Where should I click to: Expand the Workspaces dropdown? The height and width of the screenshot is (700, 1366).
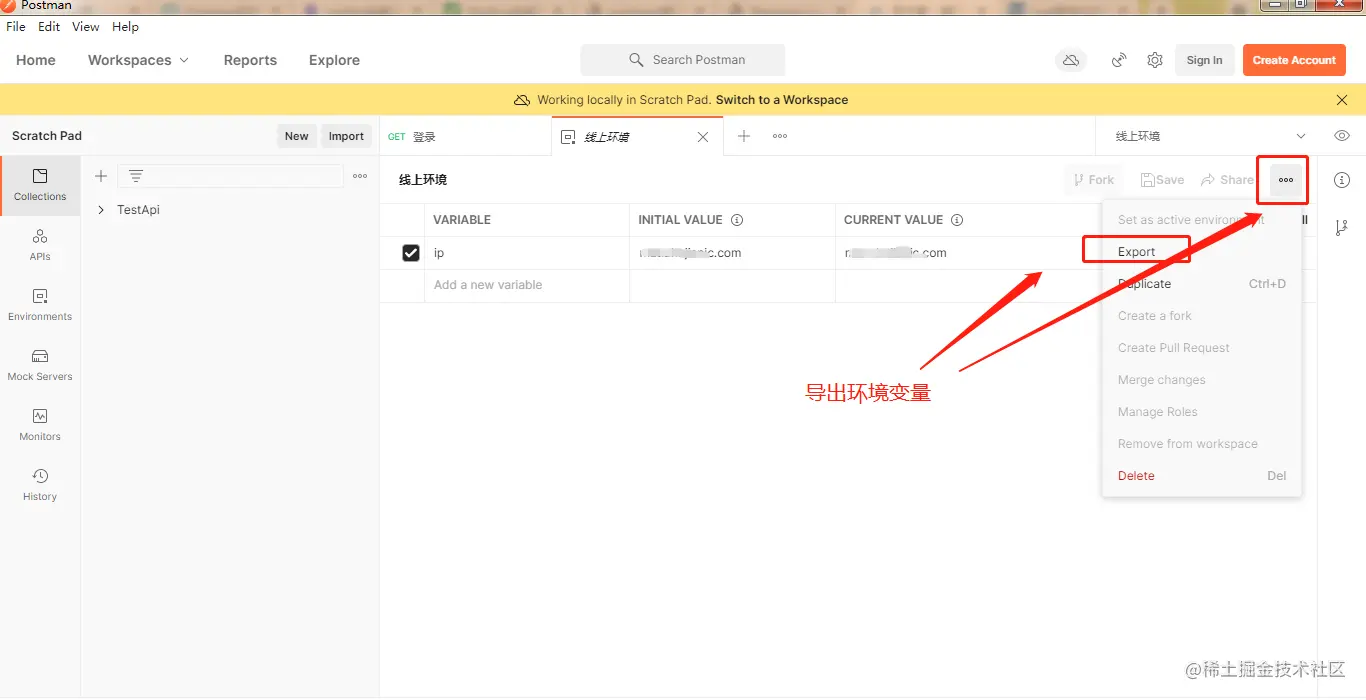[x=138, y=60]
